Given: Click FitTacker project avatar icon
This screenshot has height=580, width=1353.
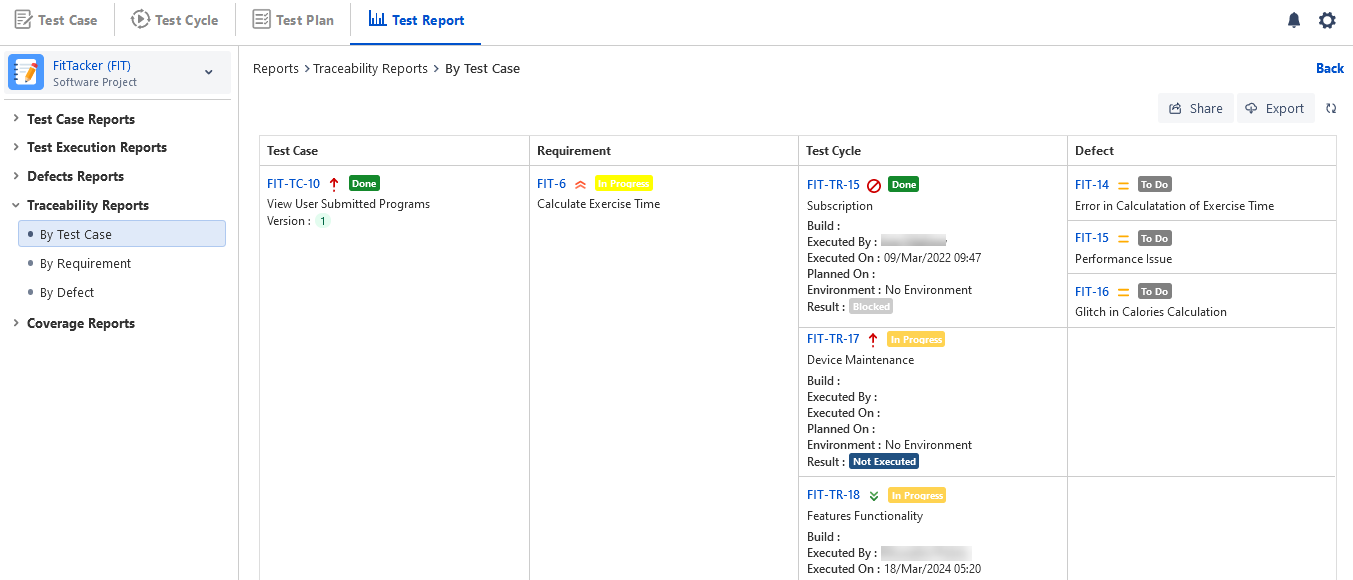Looking at the screenshot, I should point(26,72).
